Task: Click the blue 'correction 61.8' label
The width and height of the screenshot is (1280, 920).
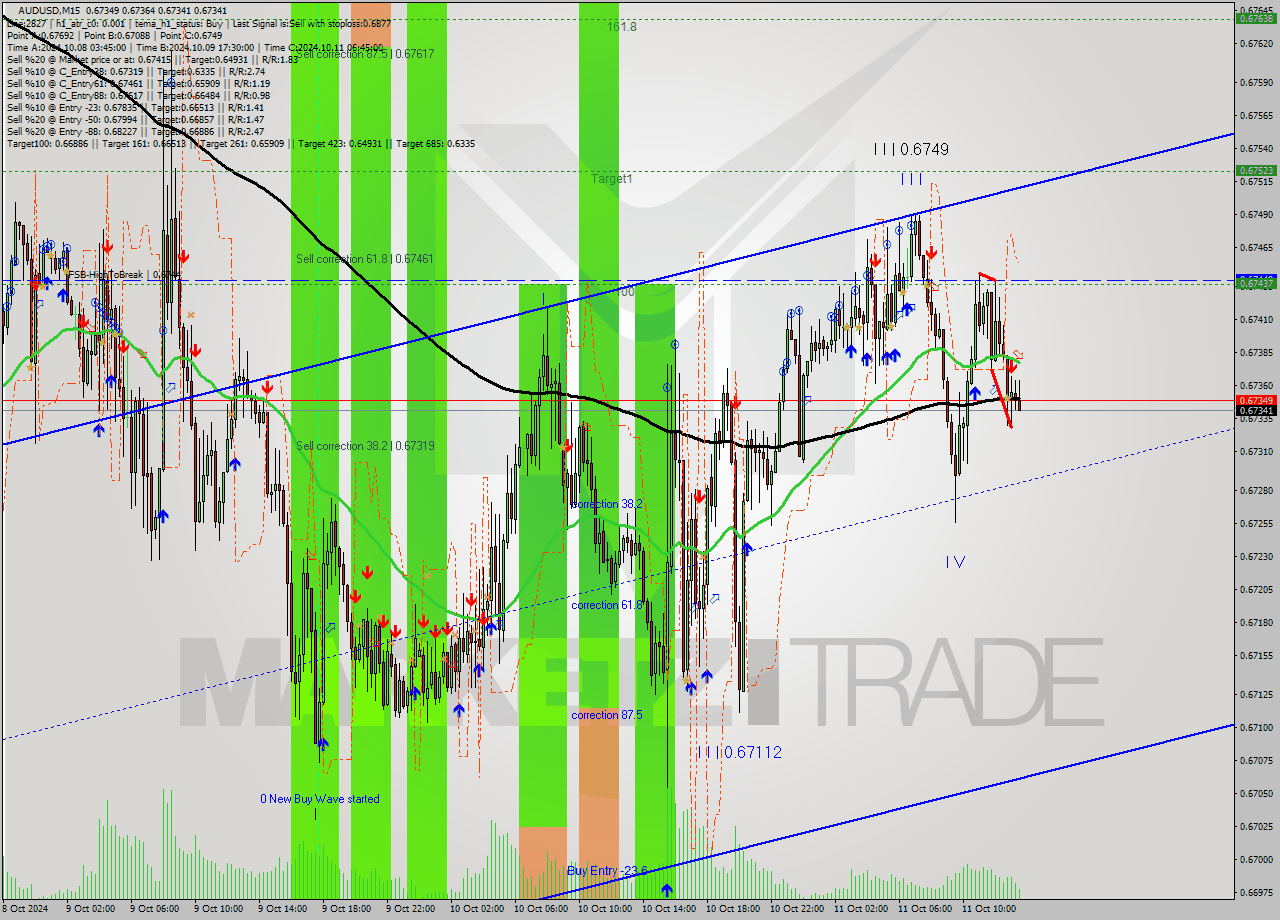Action: (607, 605)
